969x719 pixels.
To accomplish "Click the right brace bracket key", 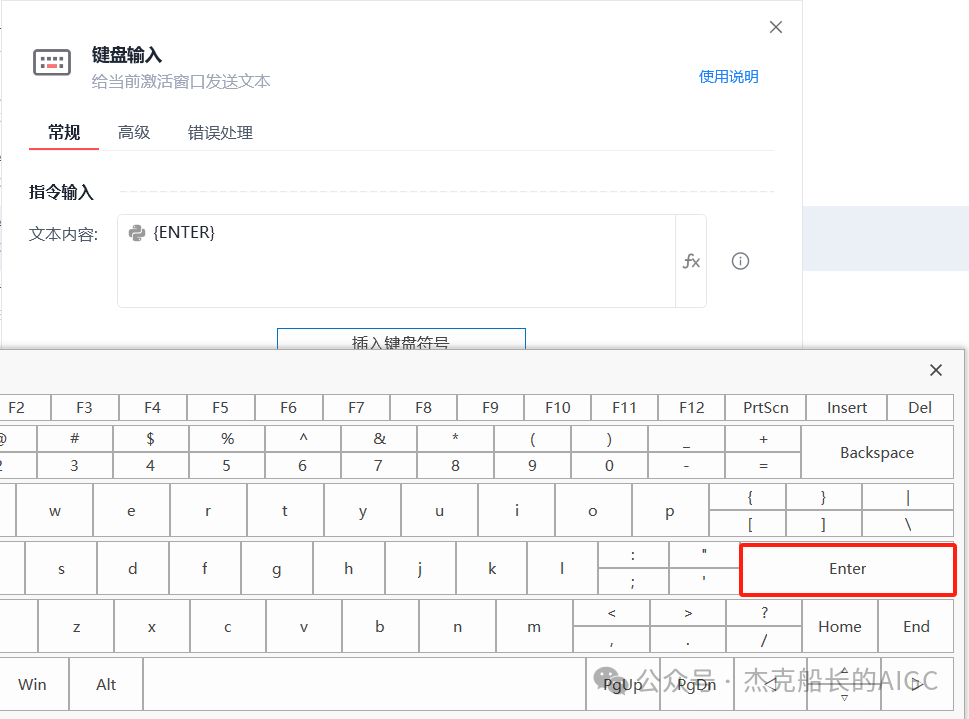I will point(823,511).
